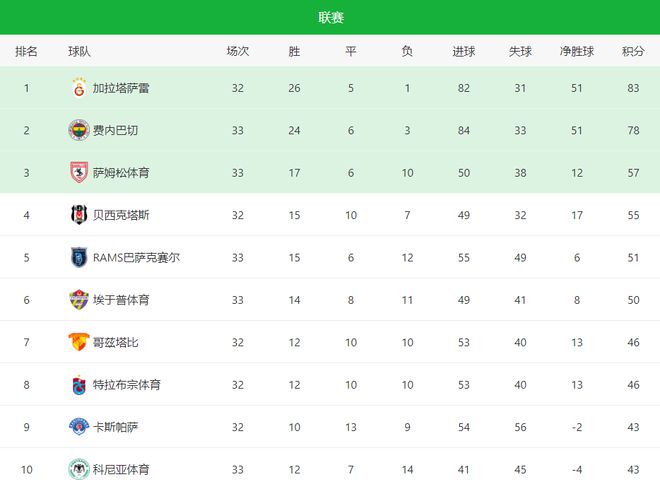Screen dimensions: 660x489
Task: Open the 费内巴切 team name link
Action: pyautogui.click(x=114, y=130)
